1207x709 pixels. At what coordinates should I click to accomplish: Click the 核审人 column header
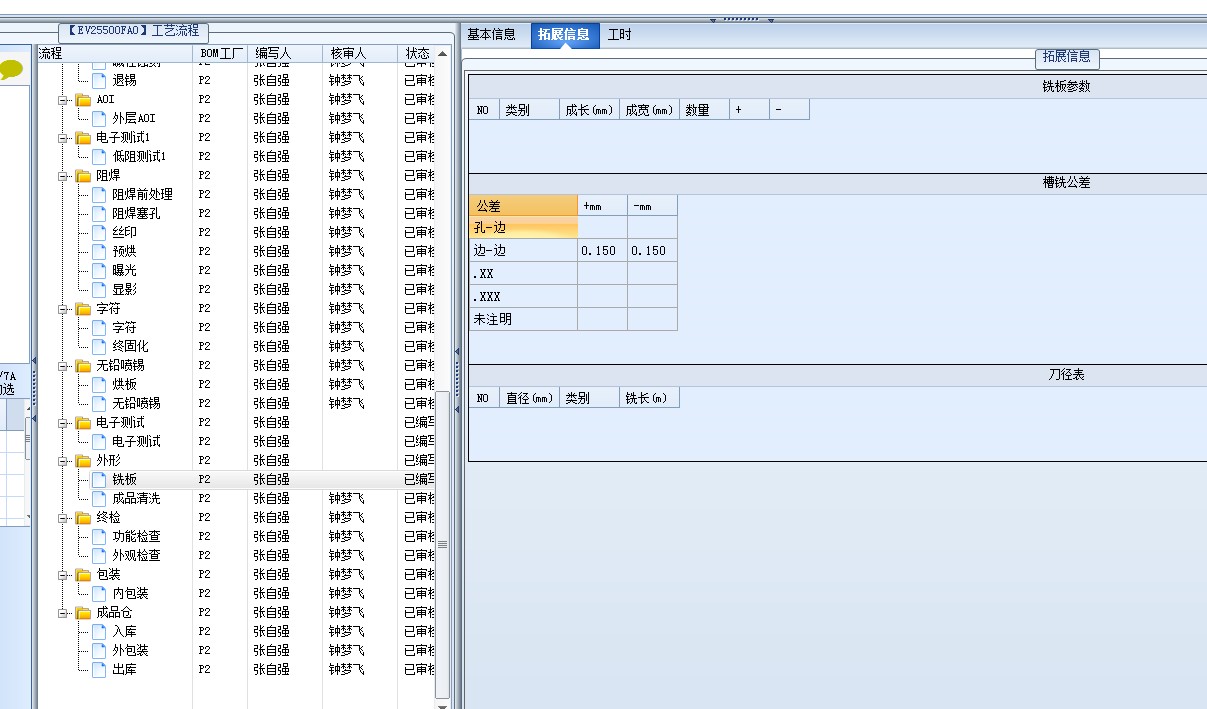click(360, 53)
